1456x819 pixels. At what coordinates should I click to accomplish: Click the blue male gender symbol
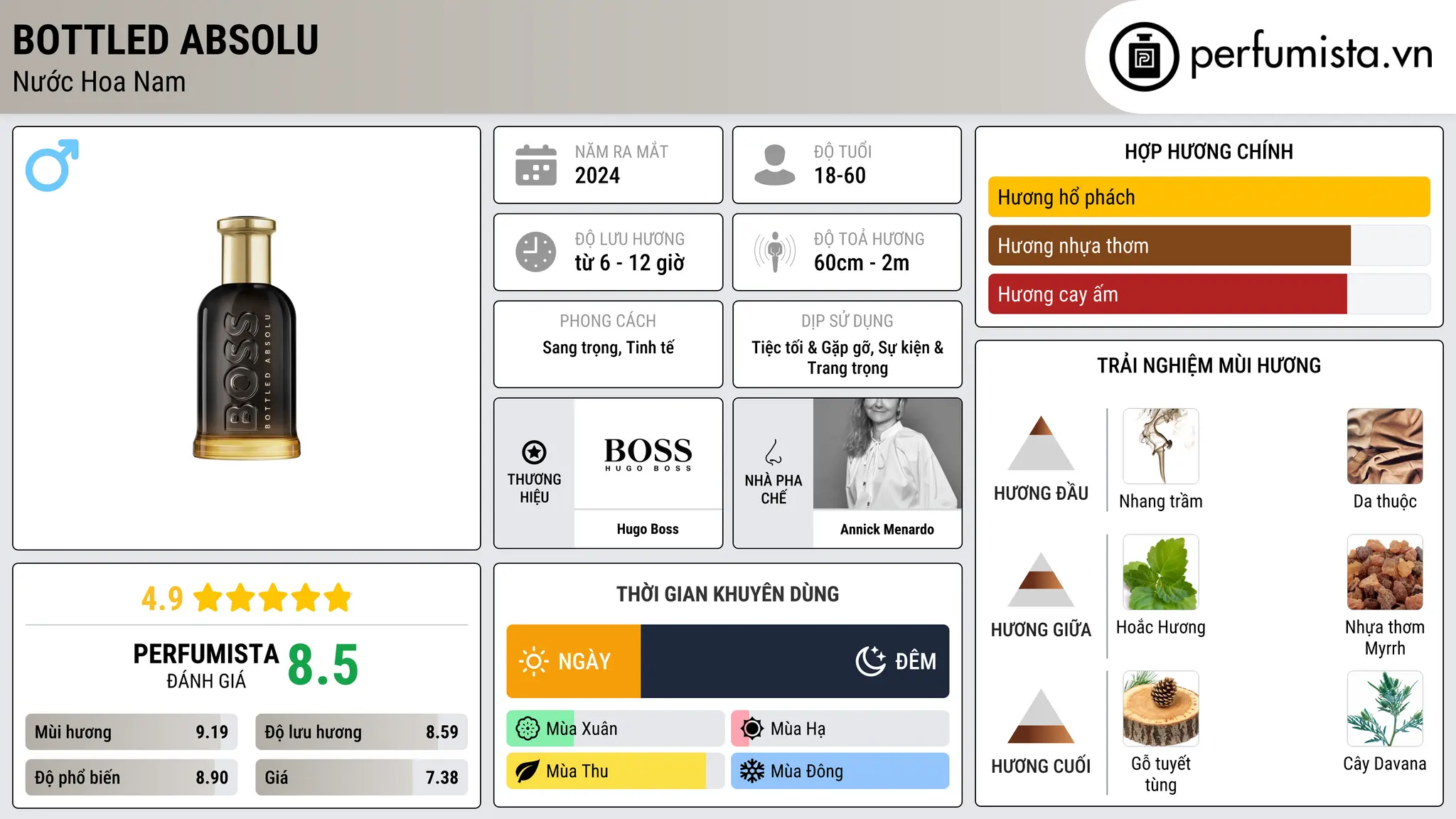point(52,165)
